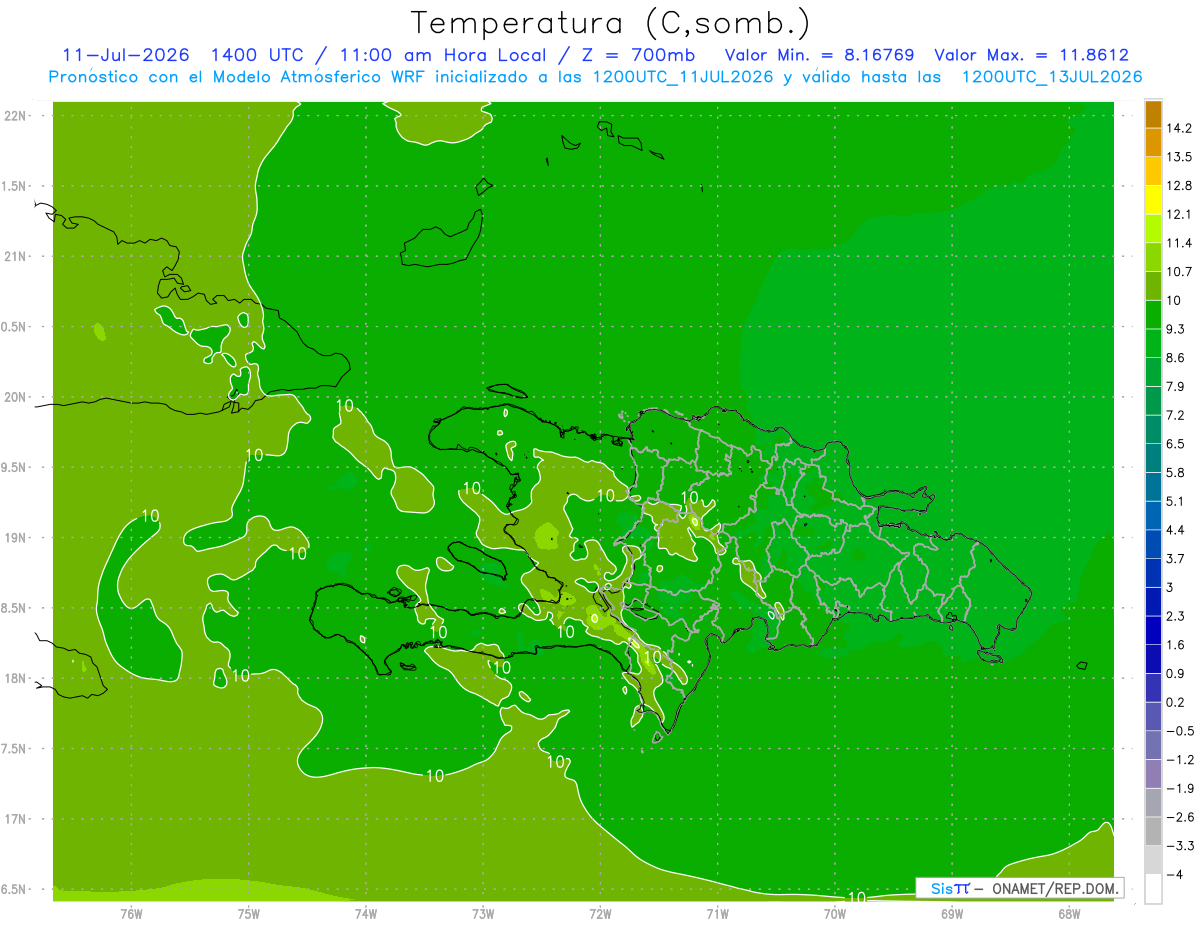Click the 2.3 colorbar value

coord(1176,616)
